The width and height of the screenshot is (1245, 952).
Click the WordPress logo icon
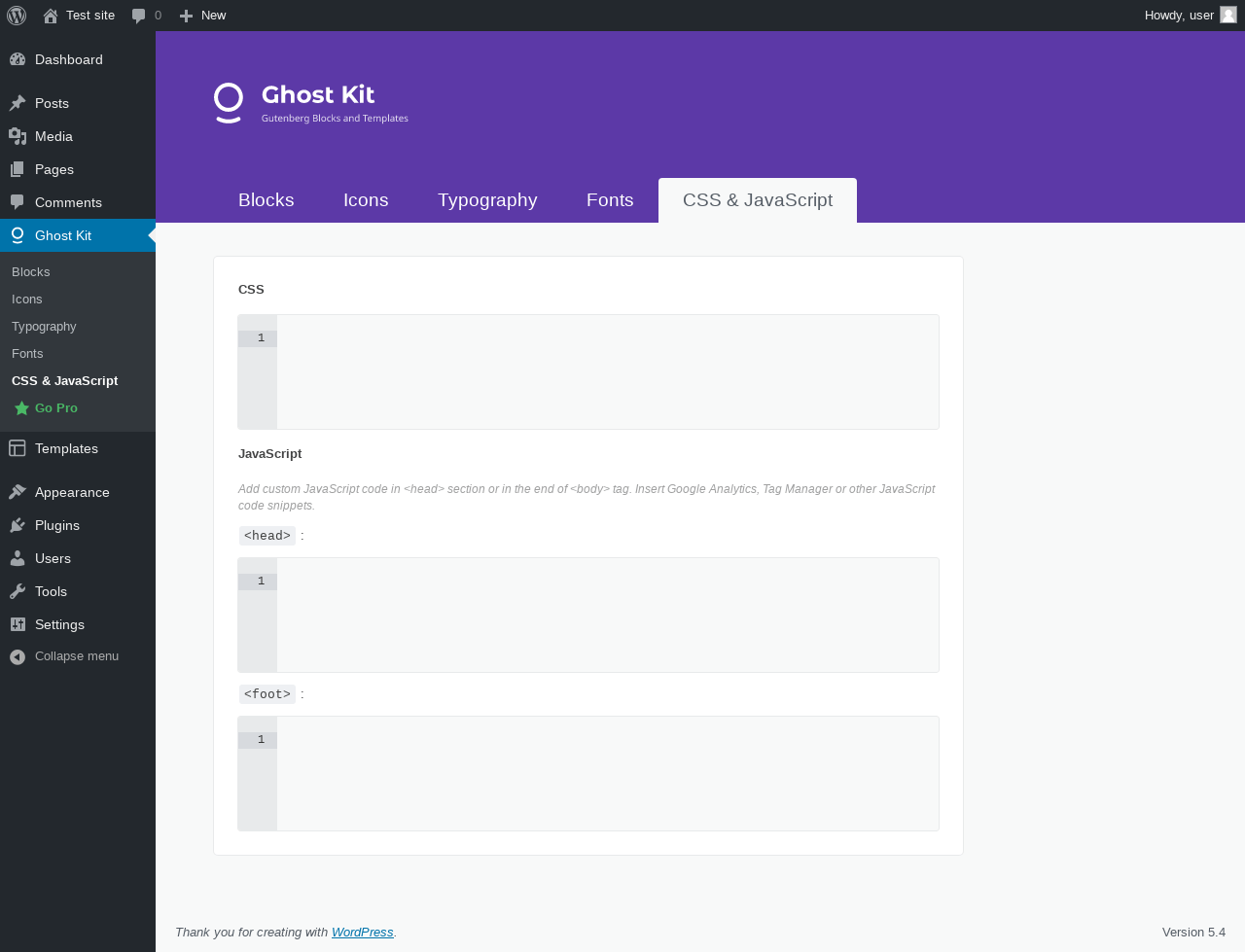point(17,16)
